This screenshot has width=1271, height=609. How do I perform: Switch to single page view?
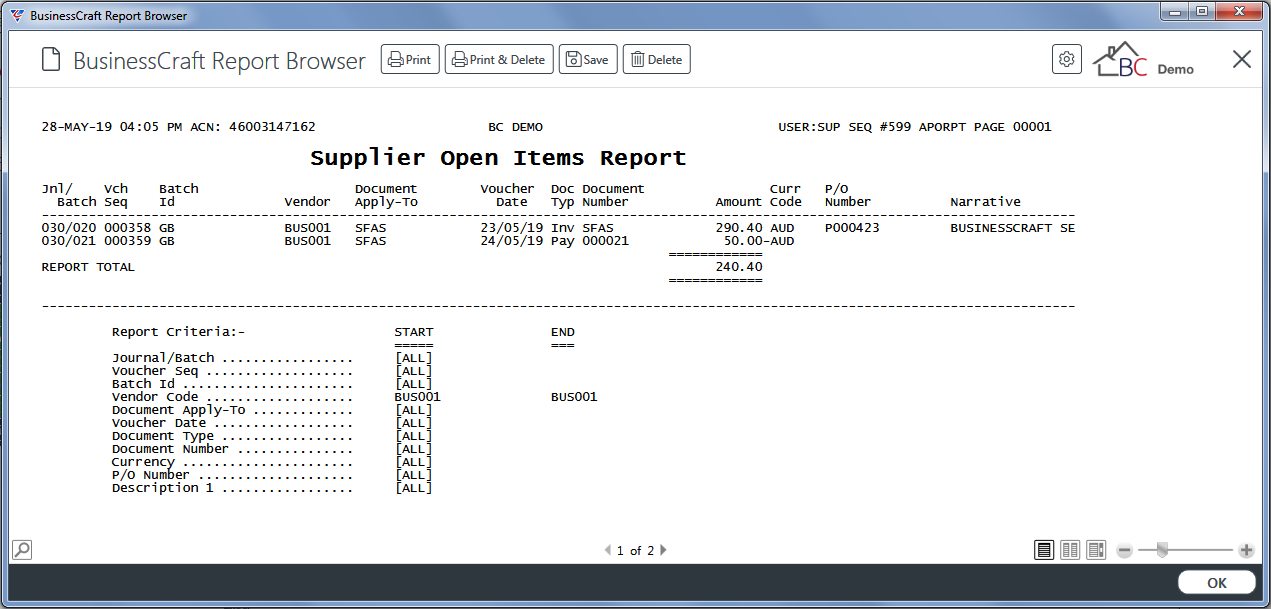[x=1044, y=550]
